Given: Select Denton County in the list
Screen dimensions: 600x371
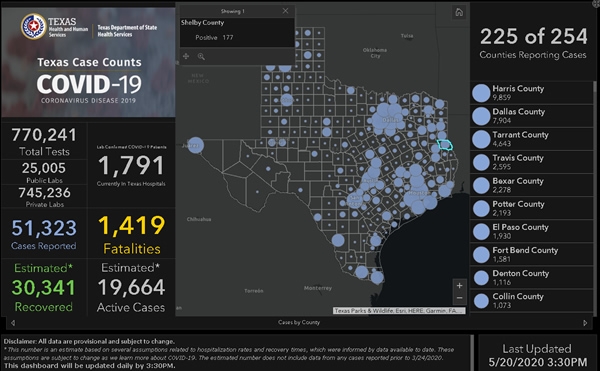Looking at the screenshot, I should tap(532, 277).
